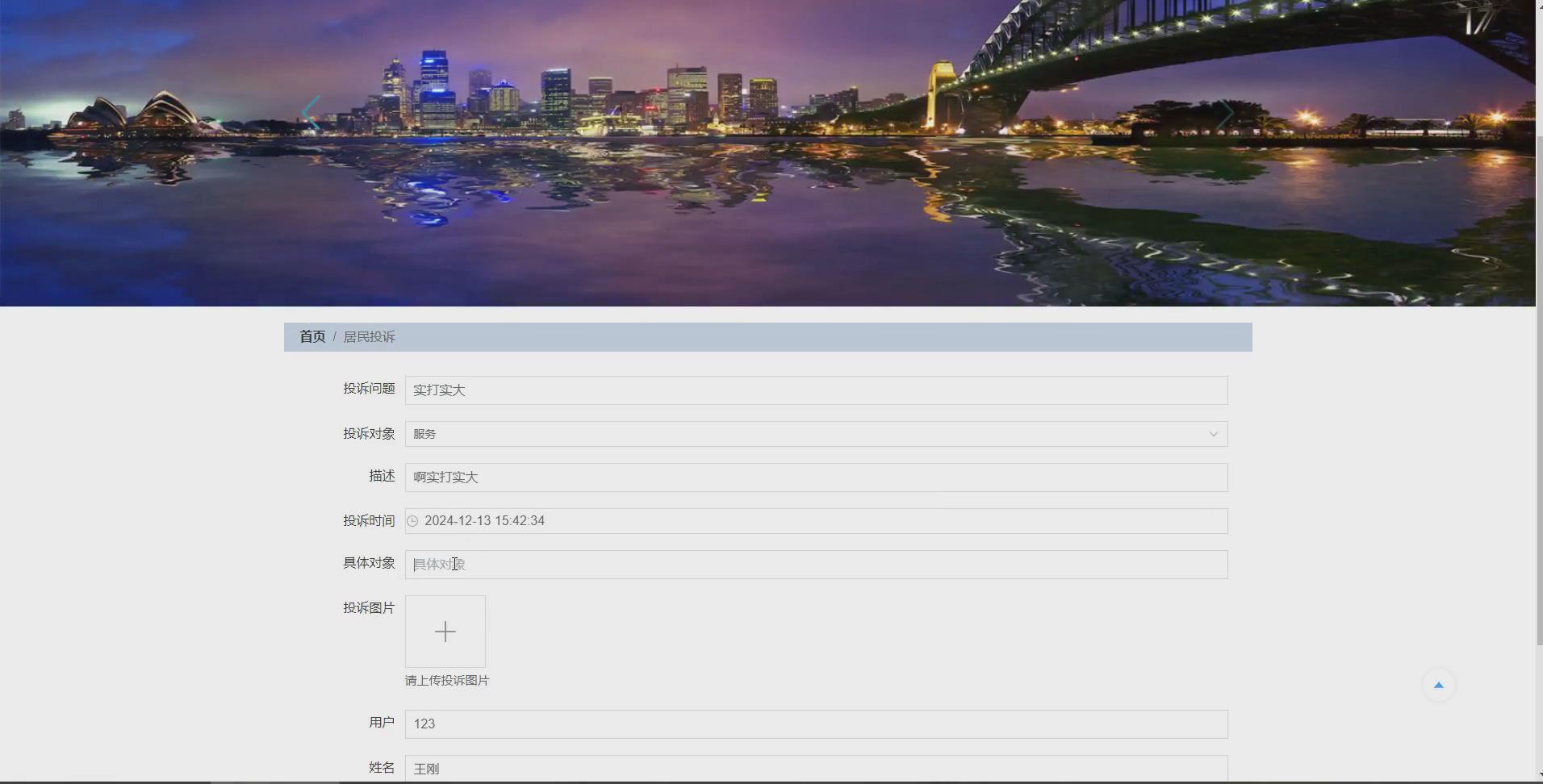
Task: Select the 姓名 field showing 王刚
Action: click(x=815, y=767)
